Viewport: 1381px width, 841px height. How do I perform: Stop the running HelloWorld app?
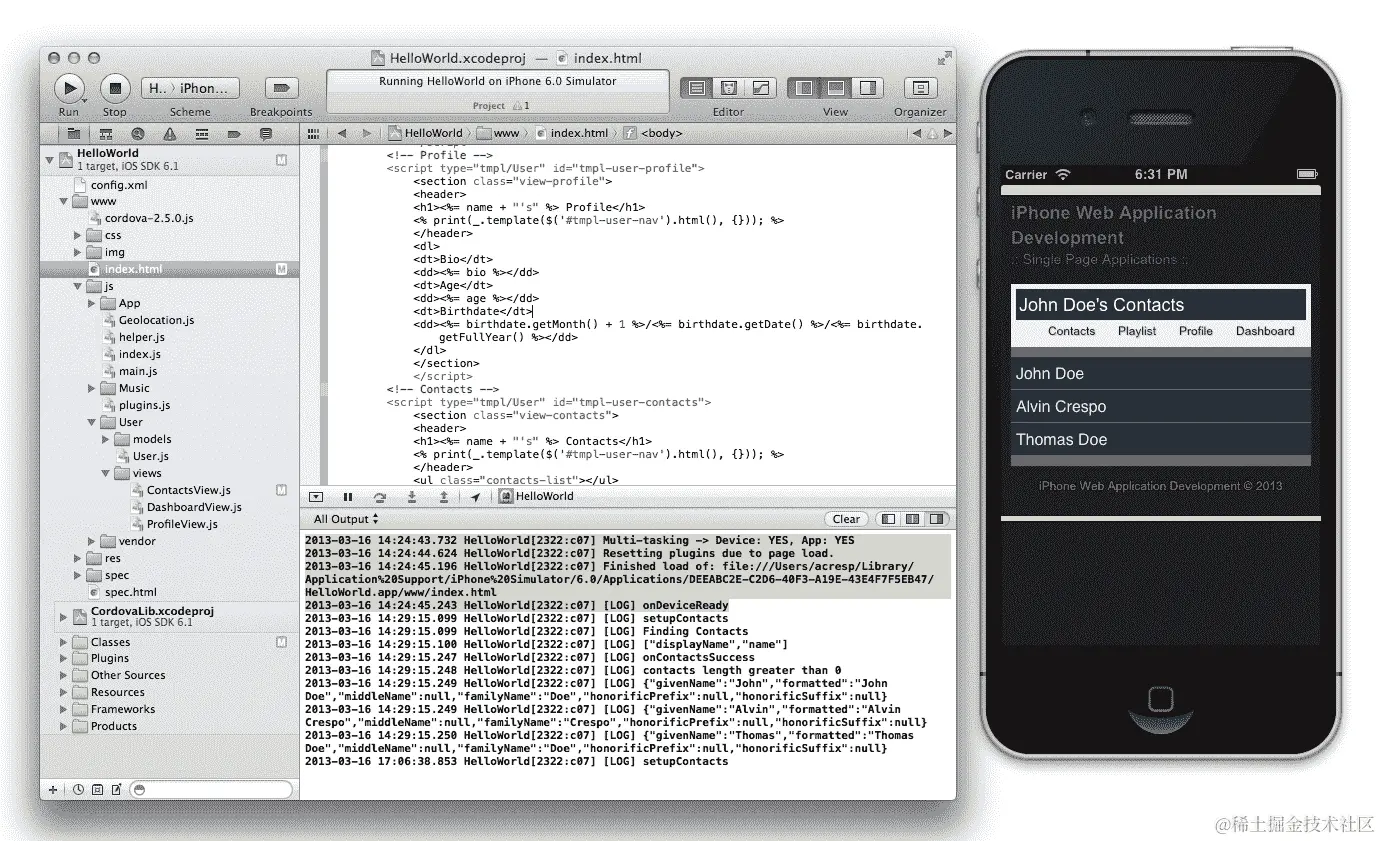pos(115,88)
